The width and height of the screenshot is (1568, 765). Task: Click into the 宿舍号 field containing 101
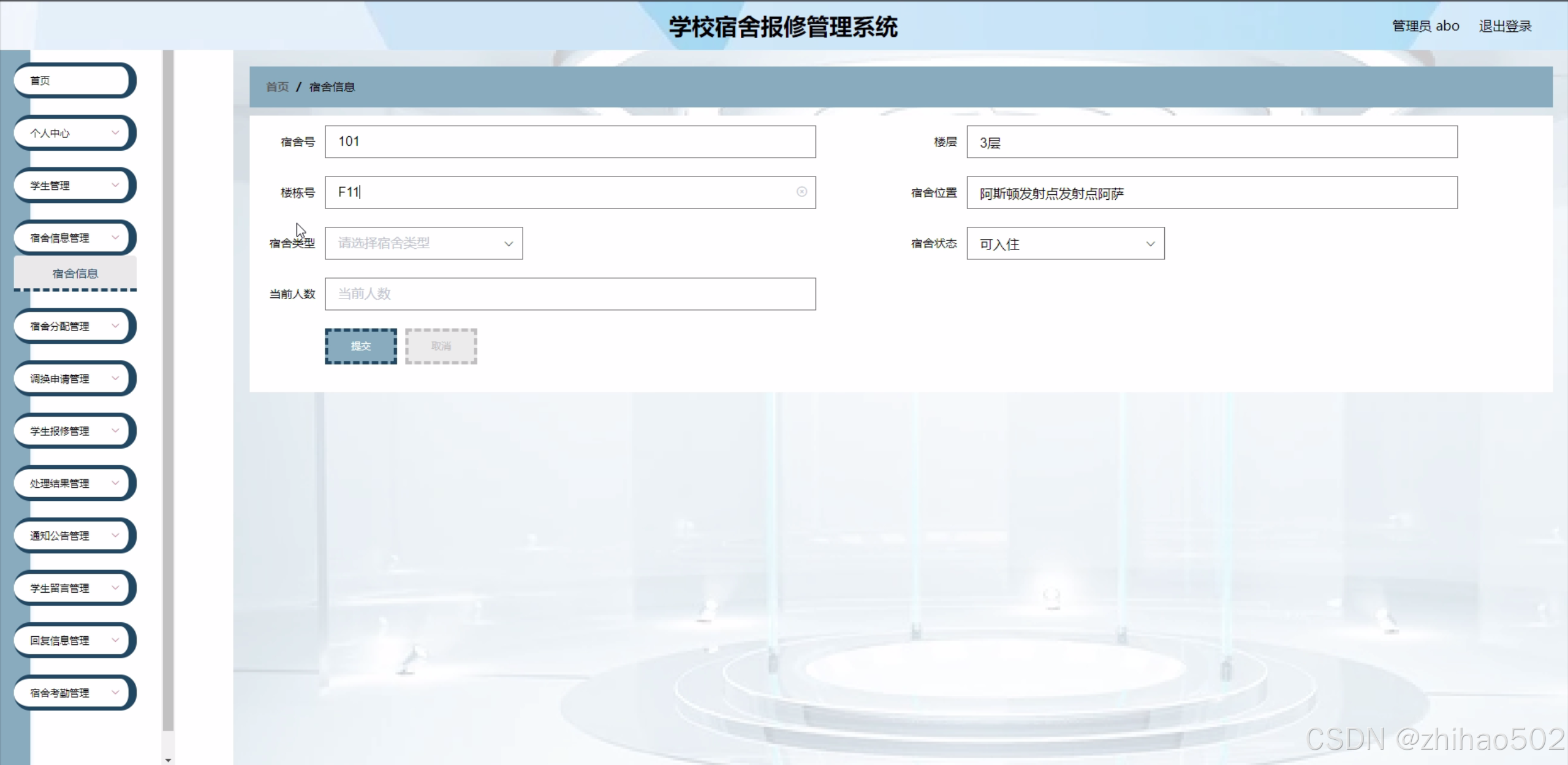coord(570,142)
